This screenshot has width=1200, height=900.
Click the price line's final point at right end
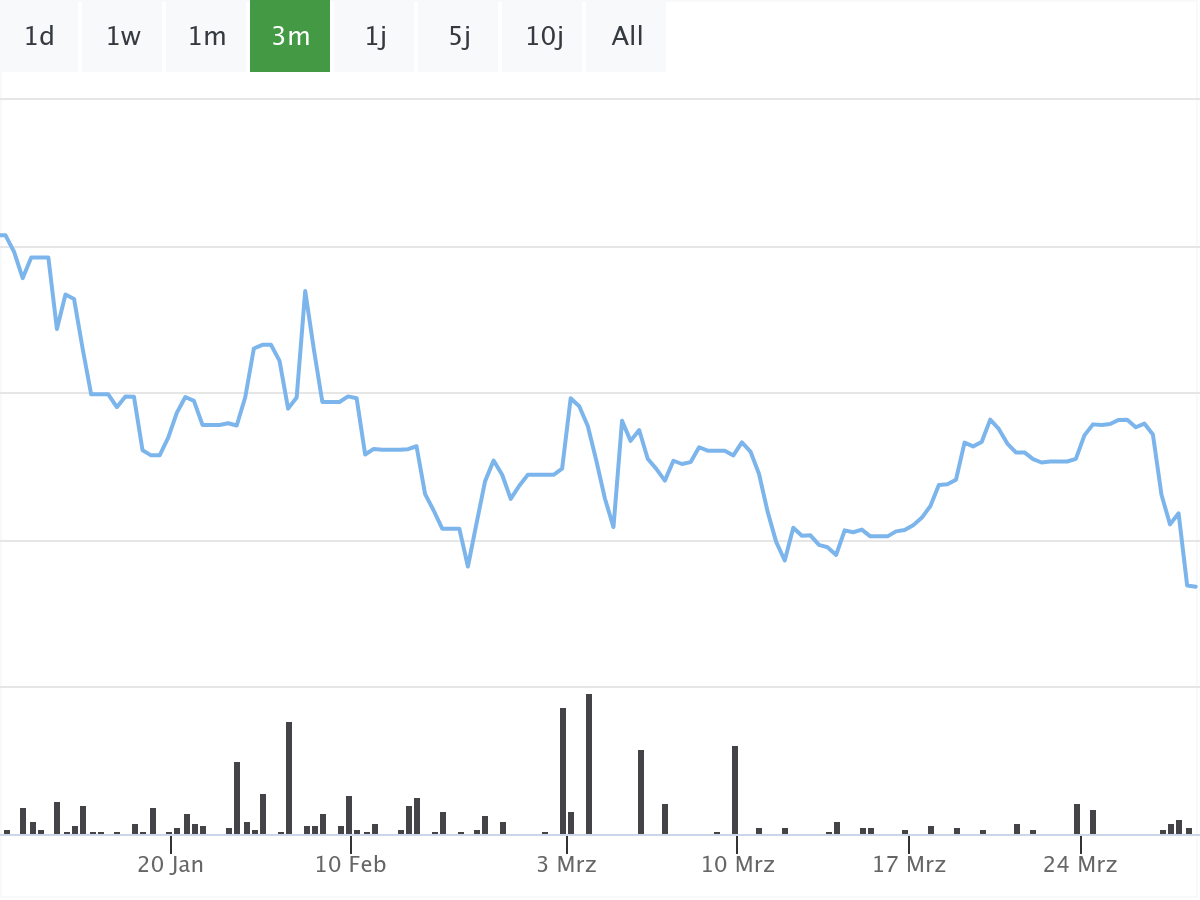coord(1196,586)
